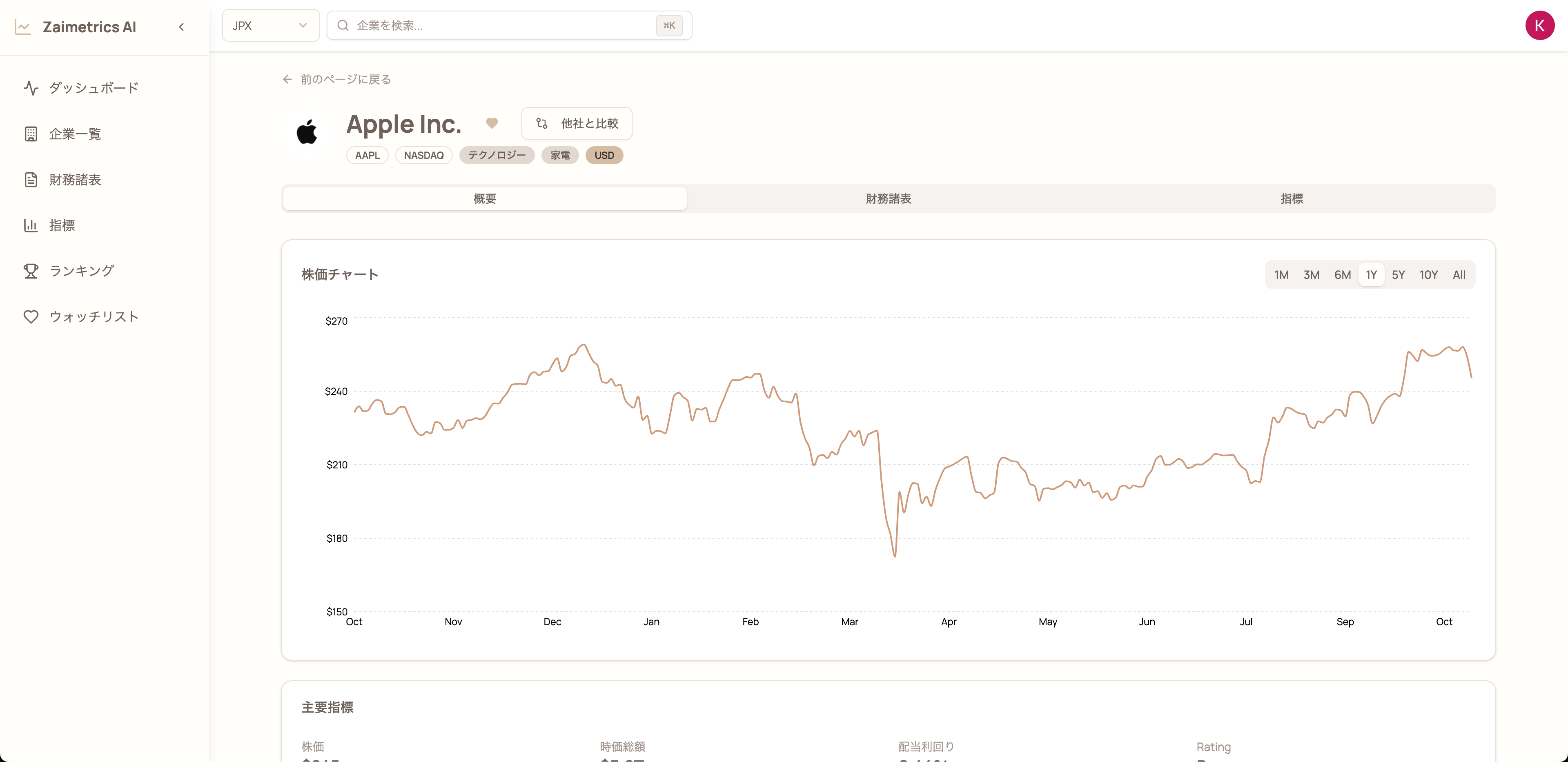Open the JPX market dropdown
1568x762 pixels.
(x=270, y=26)
